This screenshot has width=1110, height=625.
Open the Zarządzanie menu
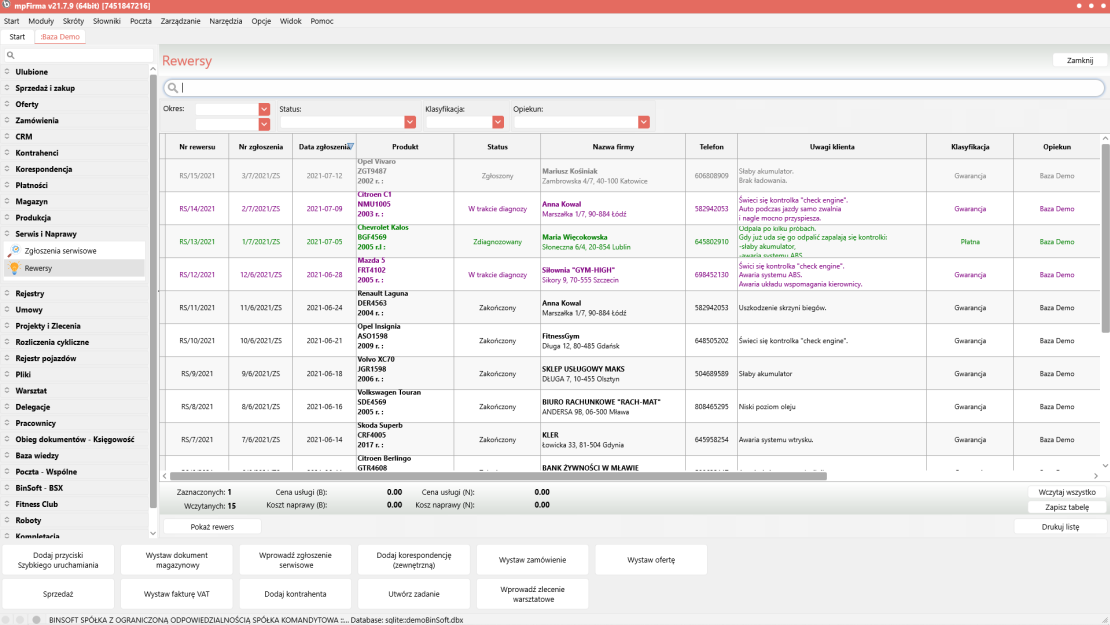(x=181, y=21)
